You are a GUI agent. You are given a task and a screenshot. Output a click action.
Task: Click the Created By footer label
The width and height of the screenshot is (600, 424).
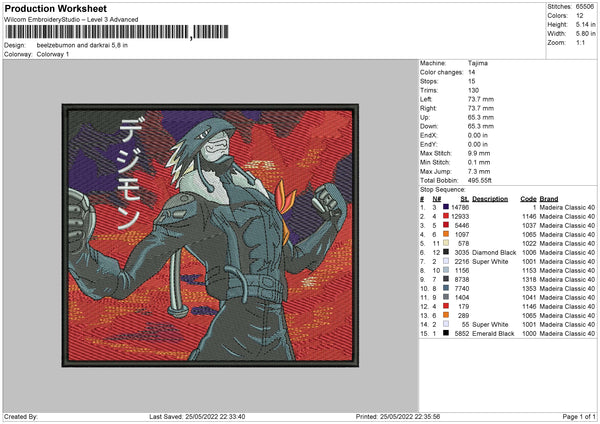pos(21,416)
